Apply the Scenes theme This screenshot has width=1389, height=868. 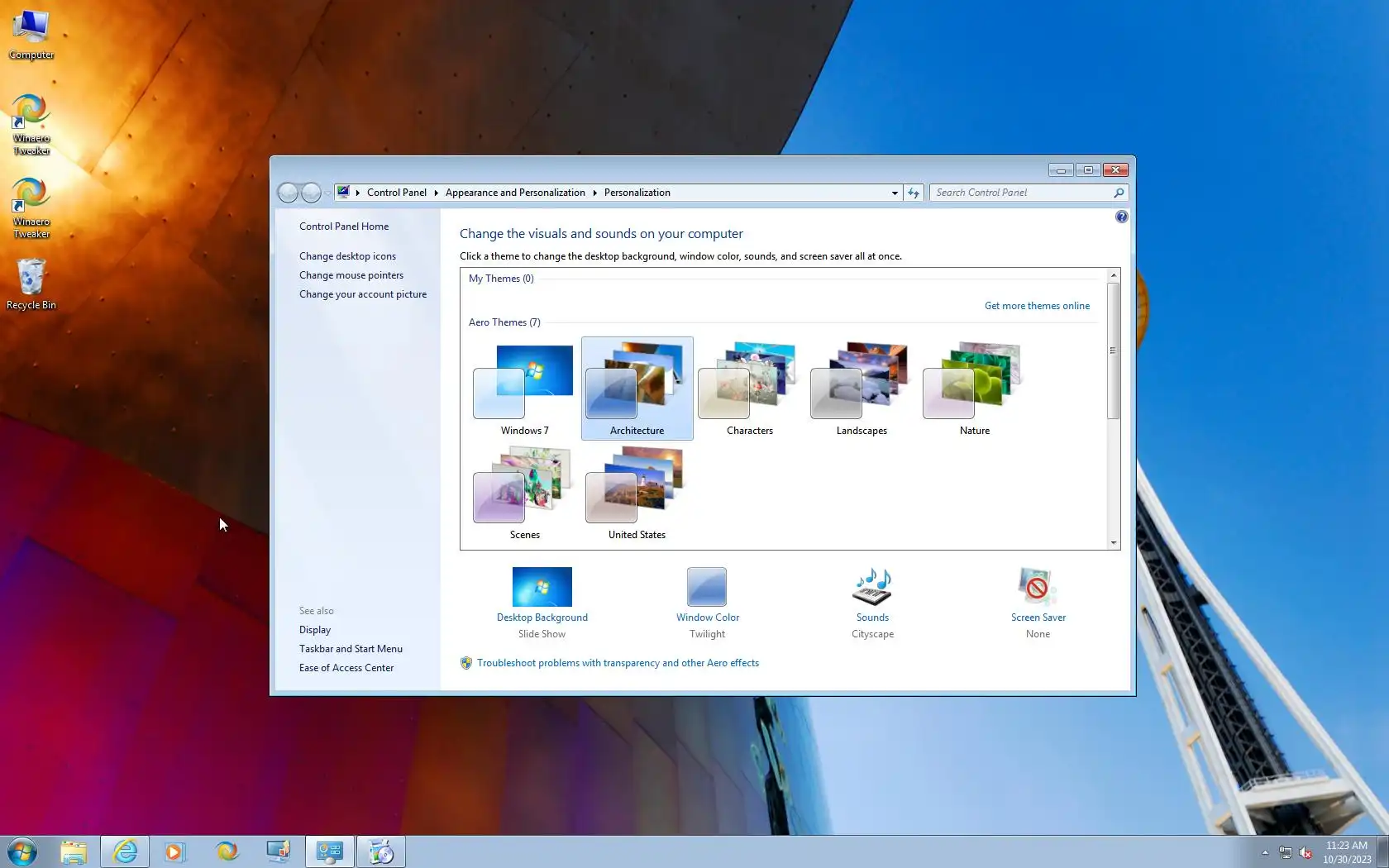pyautogui.click(x=524, y=493)
